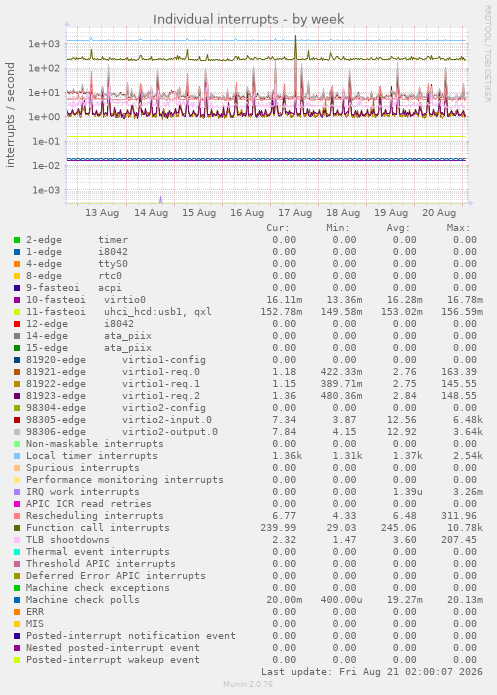Click the olive Function call interrupts swatch

pyautogui.click(x=17, y=528)
